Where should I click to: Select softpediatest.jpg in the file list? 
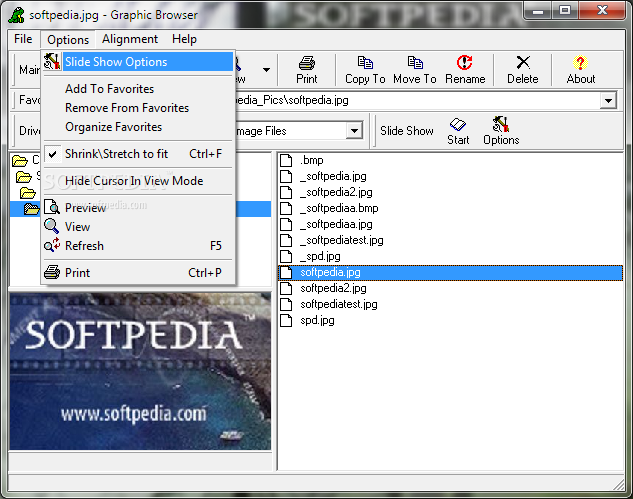click(x=339, y=304)
